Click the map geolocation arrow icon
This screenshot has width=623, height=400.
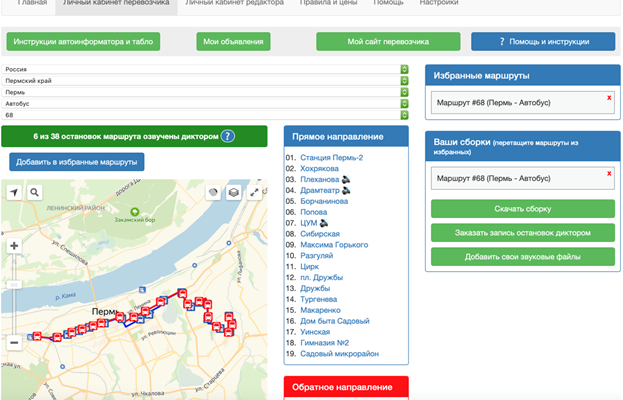pos(15,192)
